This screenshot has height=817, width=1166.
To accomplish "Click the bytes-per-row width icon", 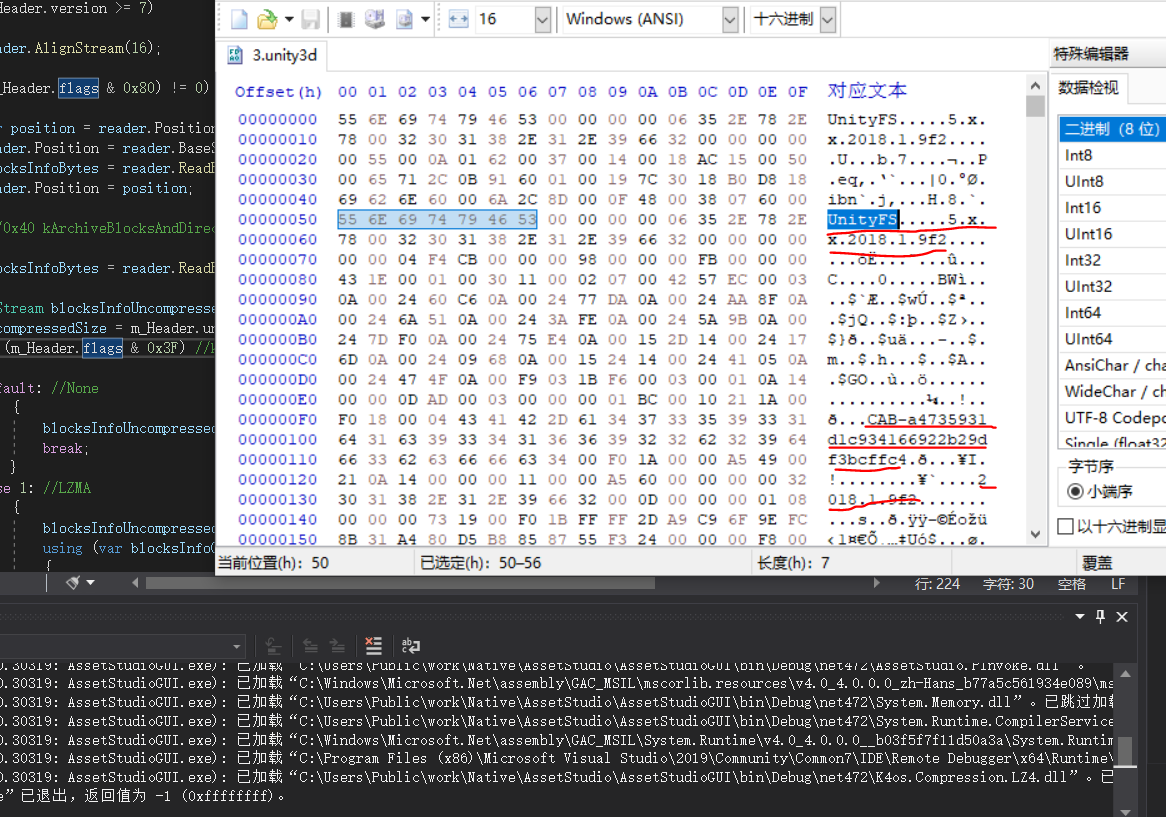I will 458,19.
